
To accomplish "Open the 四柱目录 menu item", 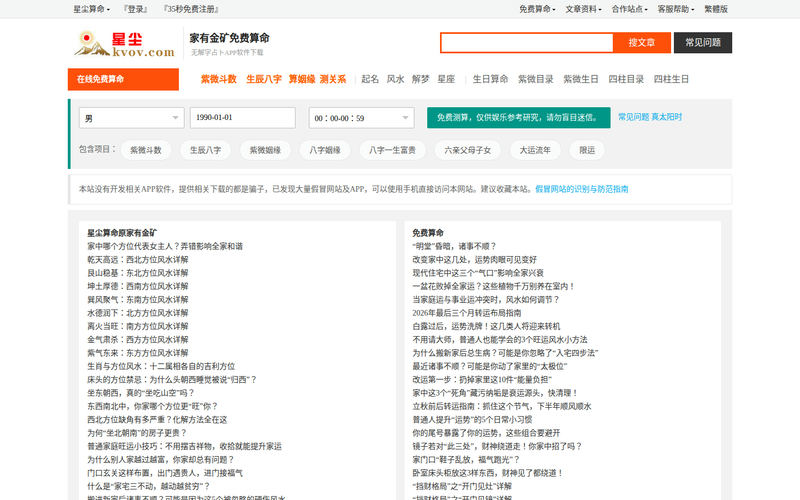I will tap(626, 79).
